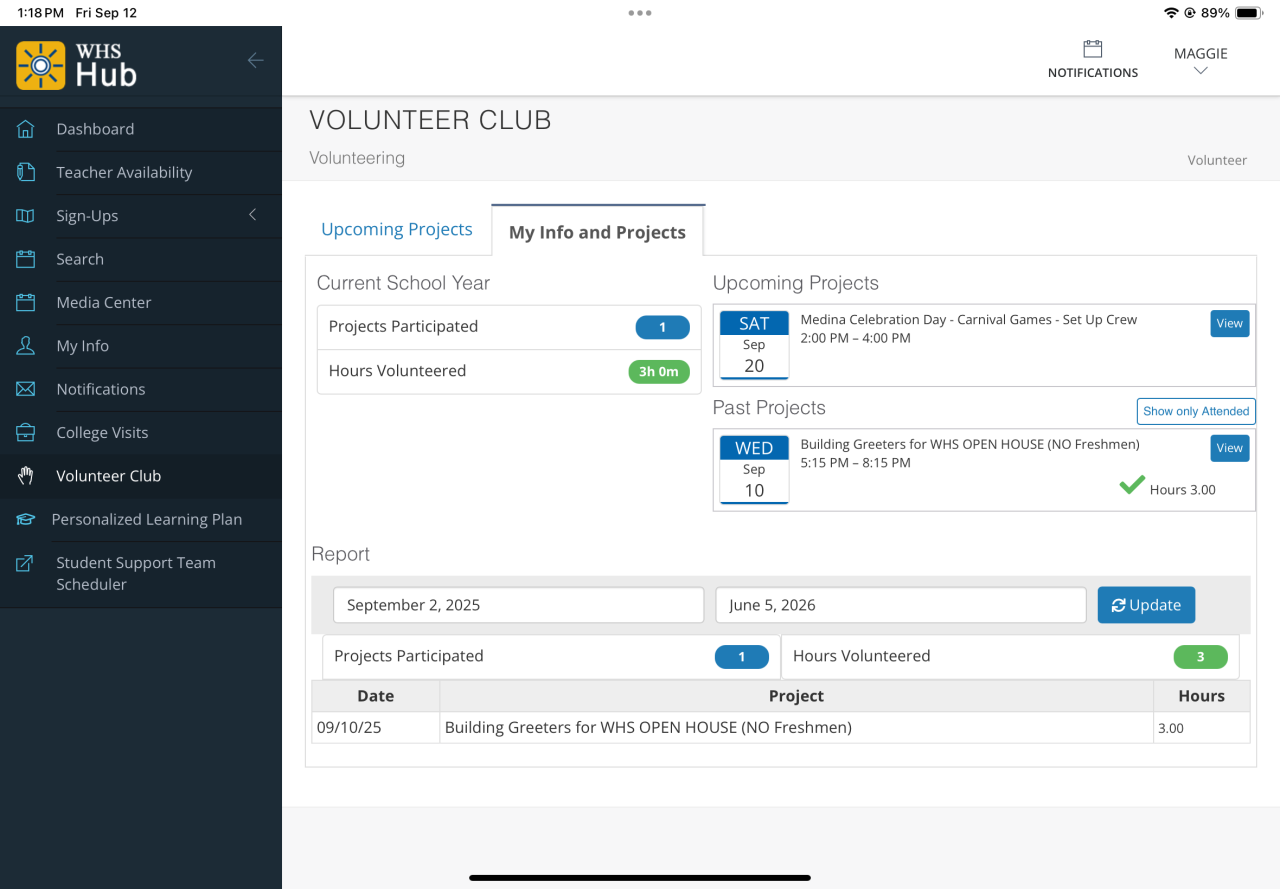Tap the battery status icon
This screenshot has height=889, width=1280.
coord(1250,13)
